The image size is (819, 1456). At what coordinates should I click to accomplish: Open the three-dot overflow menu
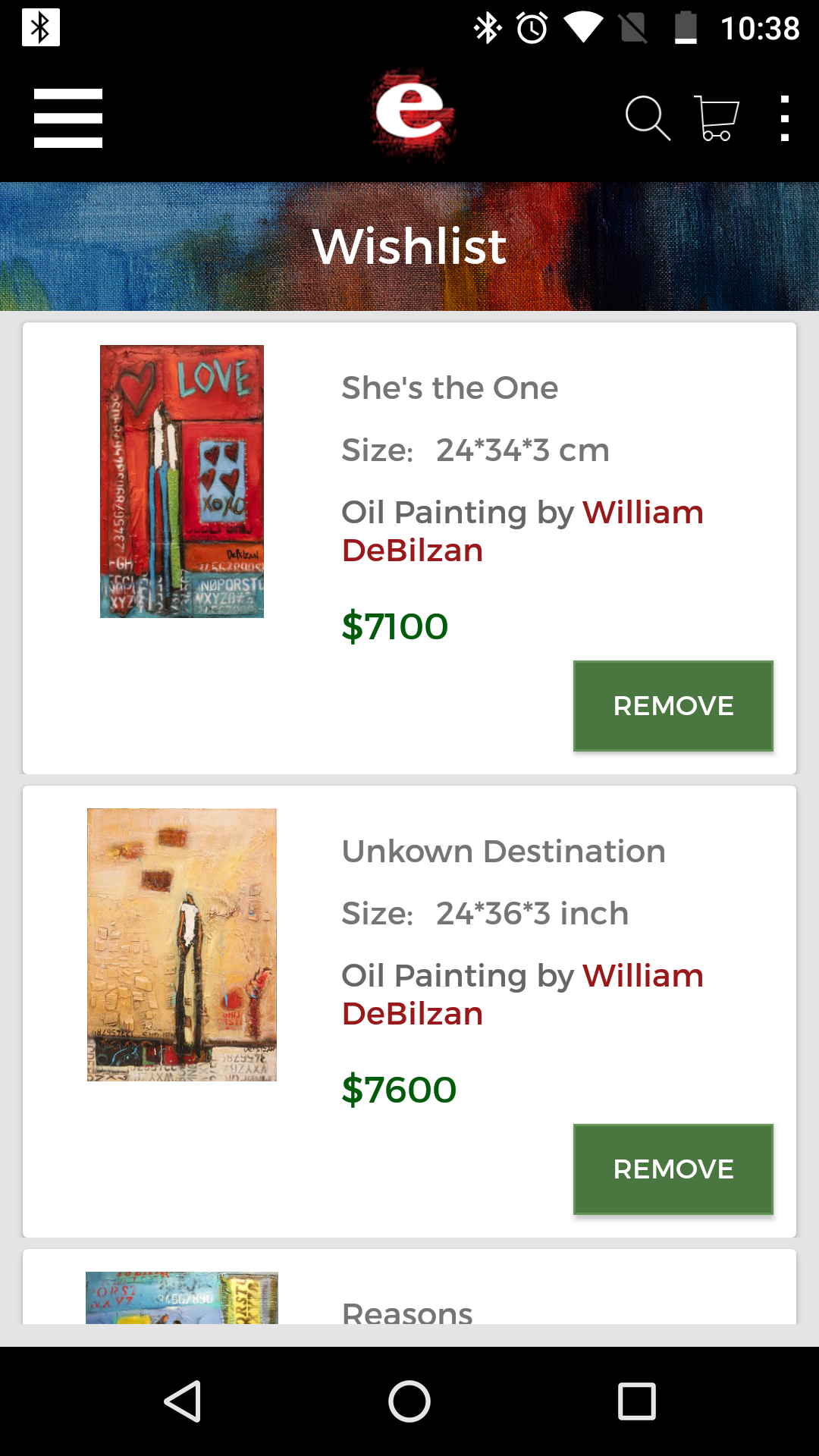click(785, 118)
